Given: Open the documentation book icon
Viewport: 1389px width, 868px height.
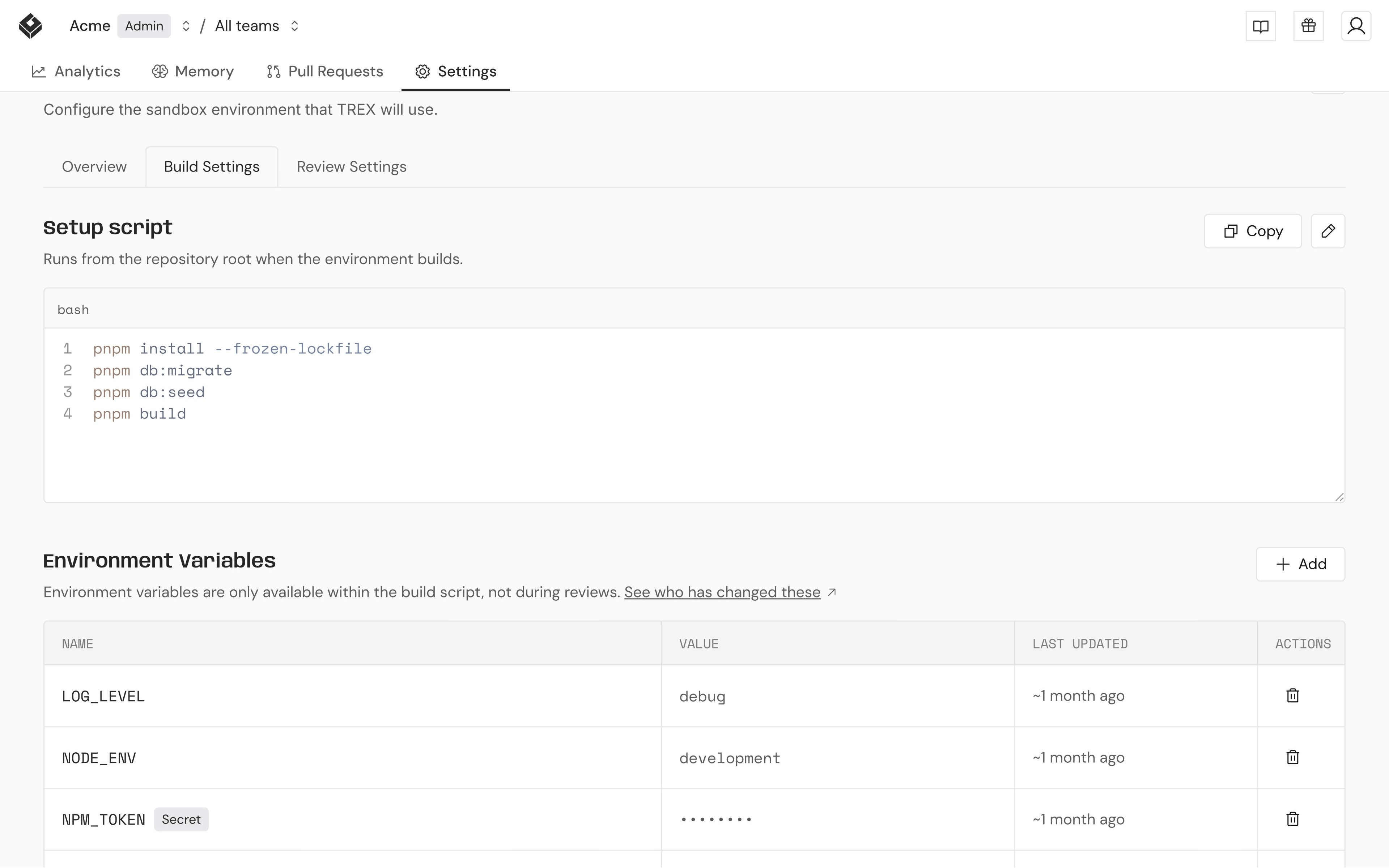Looking at the screenshot, I should [x=1261, y=26].
